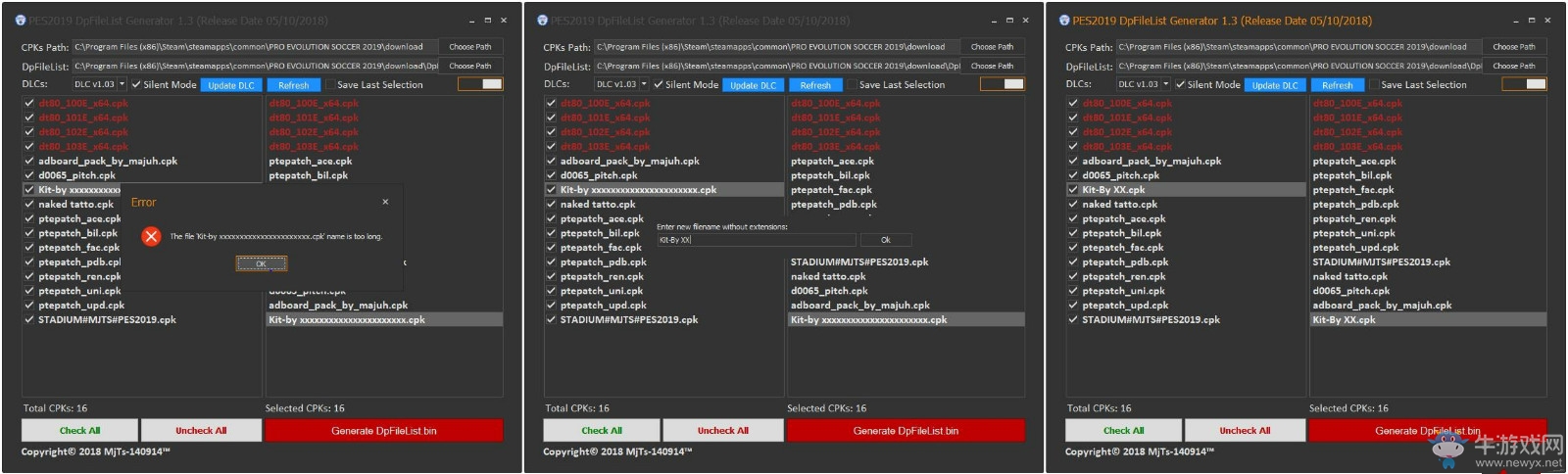Click Generate DpFileList bin in rename-prompt window
The image size is (1568, 474).
point(906,430)
